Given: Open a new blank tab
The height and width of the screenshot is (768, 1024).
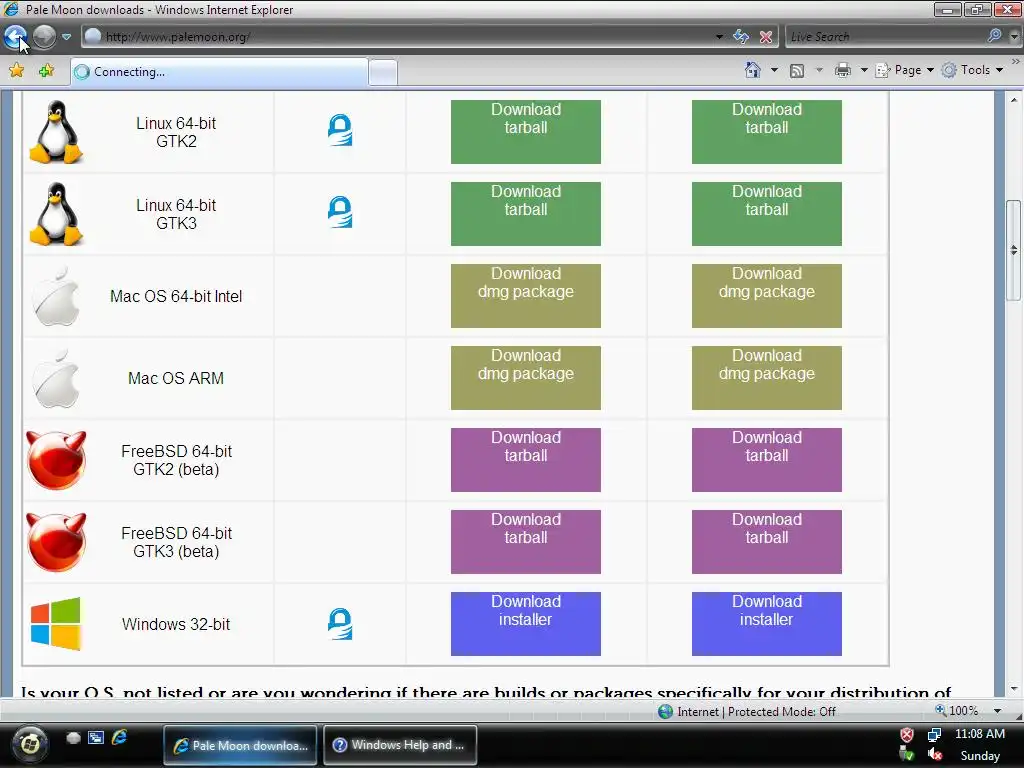Looking at the screenshot, I should pos(383,72).
